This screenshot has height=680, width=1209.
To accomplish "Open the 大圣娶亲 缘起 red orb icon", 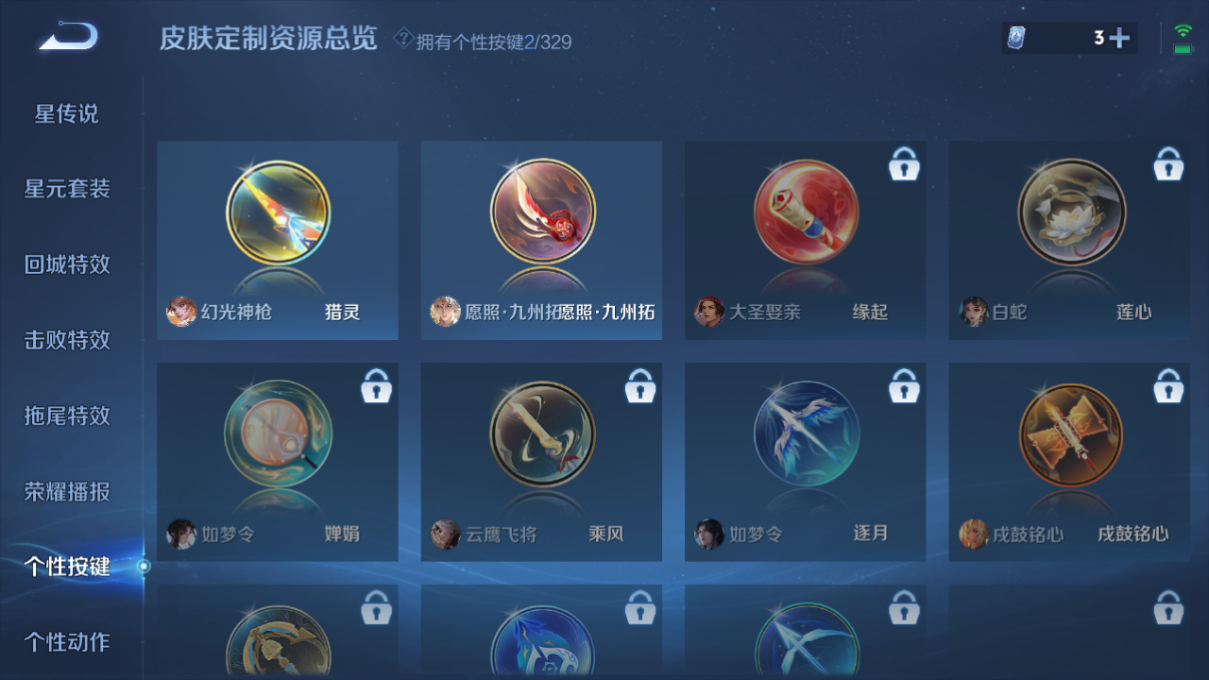I will click(x=806, y=213).
